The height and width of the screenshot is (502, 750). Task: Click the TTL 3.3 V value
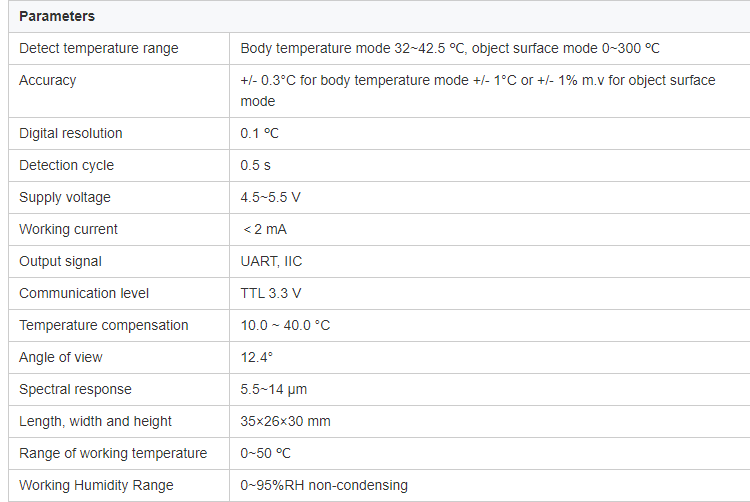(x=271, y=294)
